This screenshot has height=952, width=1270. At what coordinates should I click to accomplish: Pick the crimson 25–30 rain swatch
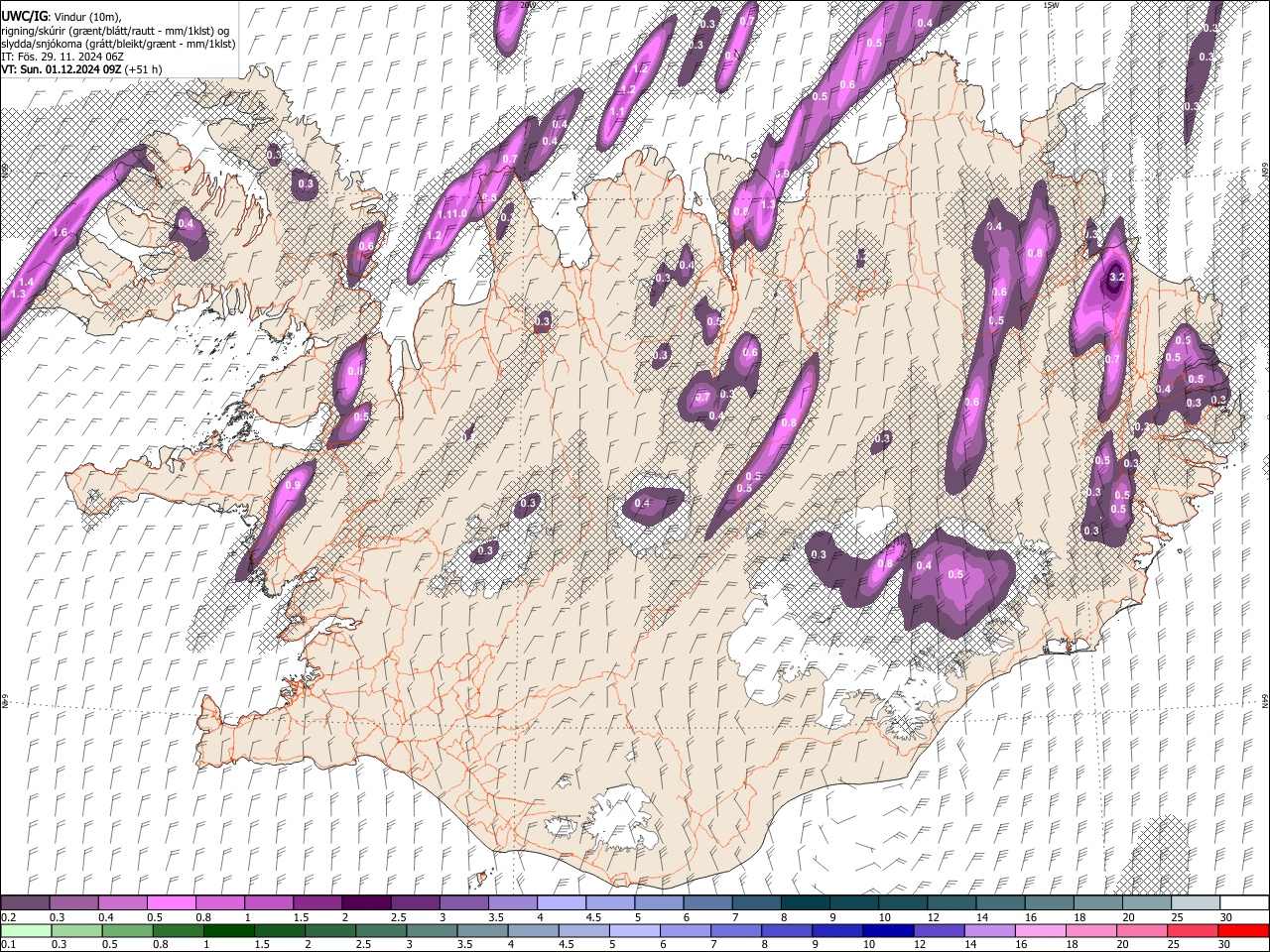1193,931
